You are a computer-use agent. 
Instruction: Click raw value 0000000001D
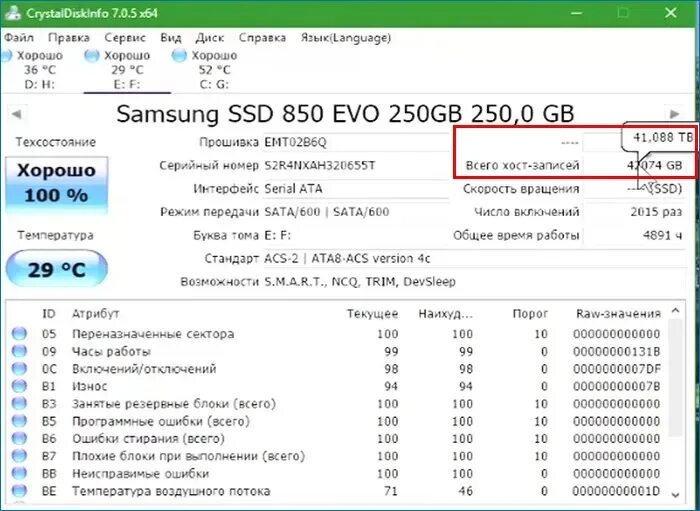pos(617,491)
